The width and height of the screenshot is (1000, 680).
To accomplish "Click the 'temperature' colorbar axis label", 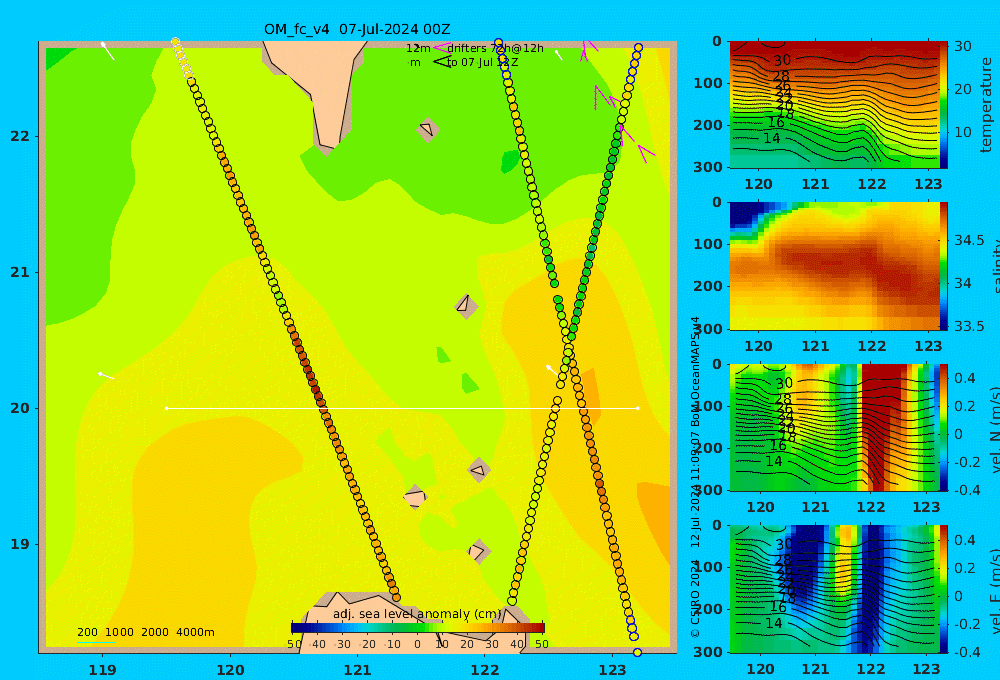I will coord(987,105).
